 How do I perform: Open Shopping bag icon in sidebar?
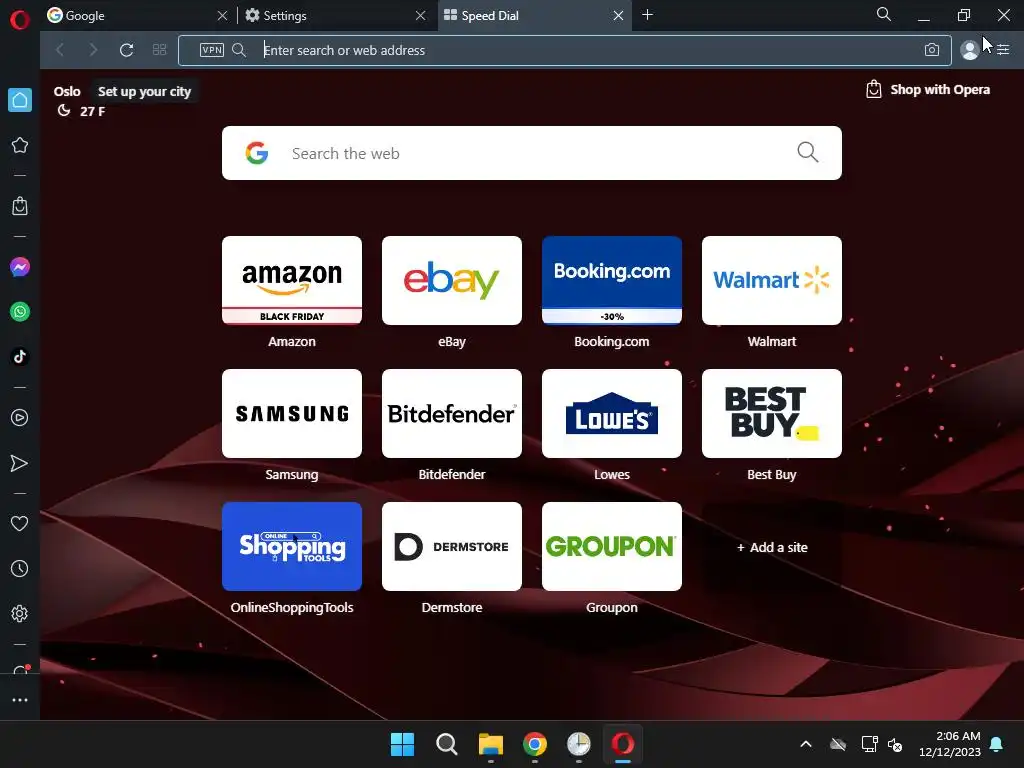pos(20,206)
